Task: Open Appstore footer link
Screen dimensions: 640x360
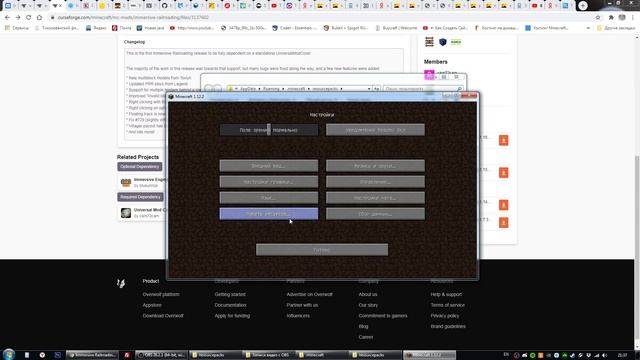Action: coord(152,305)
